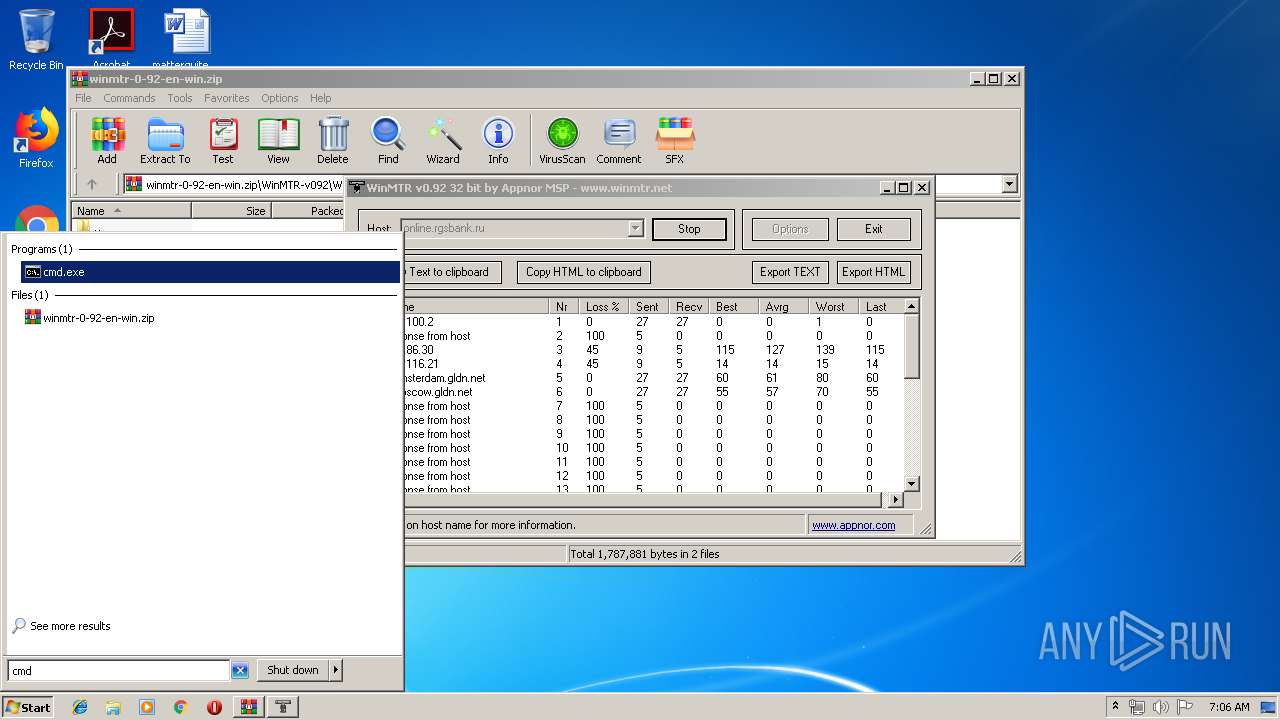Open Opera from the taskbar
Image resolution: width=1280 pixels, height=720 pixels.
coord(214,707)
